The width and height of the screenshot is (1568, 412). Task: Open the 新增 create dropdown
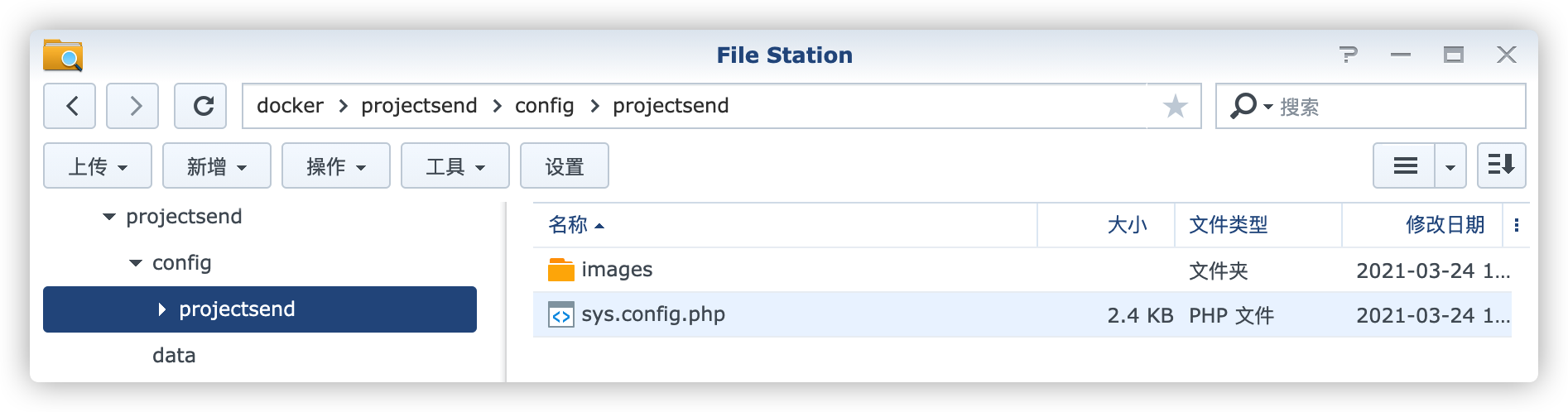pyautogui.click(x=217, y=166)
